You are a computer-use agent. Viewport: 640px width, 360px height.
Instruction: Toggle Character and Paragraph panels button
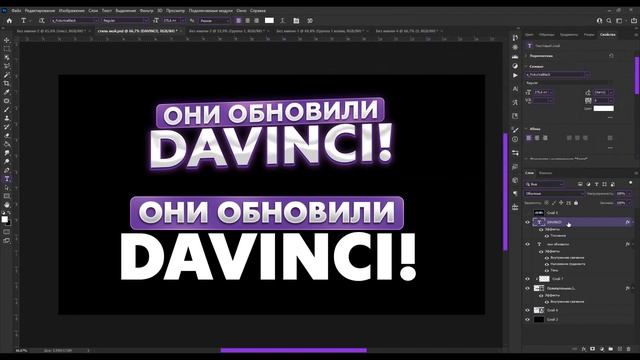pyautogui.click(x=296, y=20)
